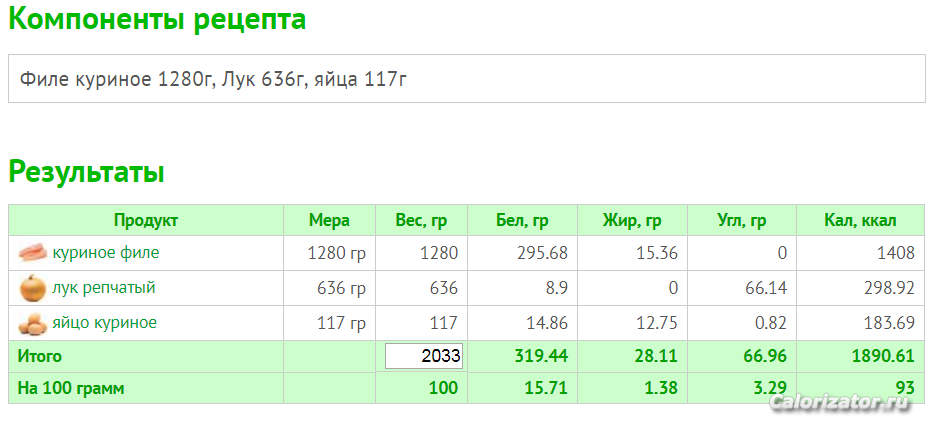Click the onion product icon
Viewport: 932px width, 423px height.
[32, 289]
